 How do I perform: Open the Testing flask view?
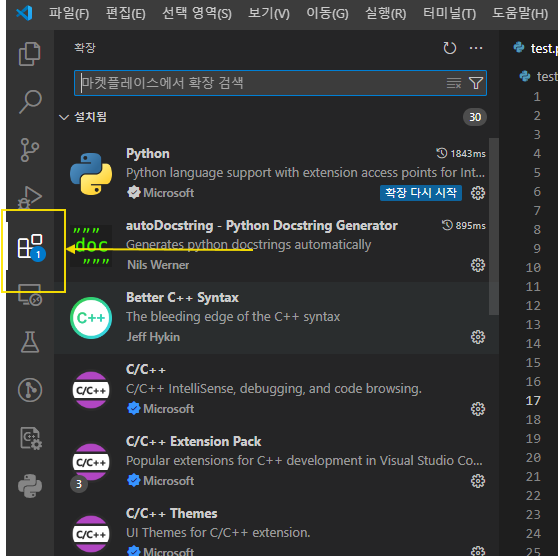30,342
